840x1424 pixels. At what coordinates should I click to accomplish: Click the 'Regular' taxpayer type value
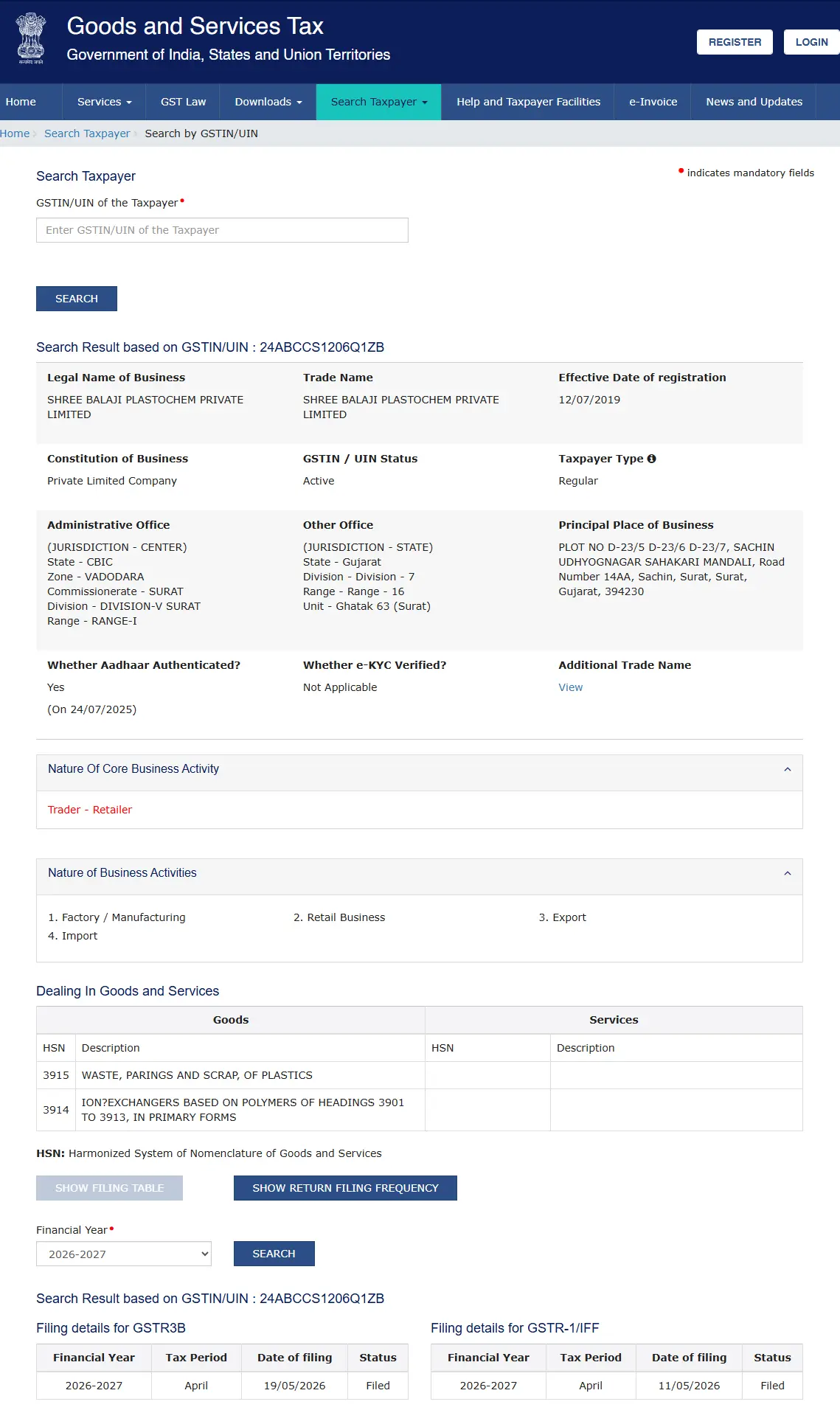(x=578, y=481)
